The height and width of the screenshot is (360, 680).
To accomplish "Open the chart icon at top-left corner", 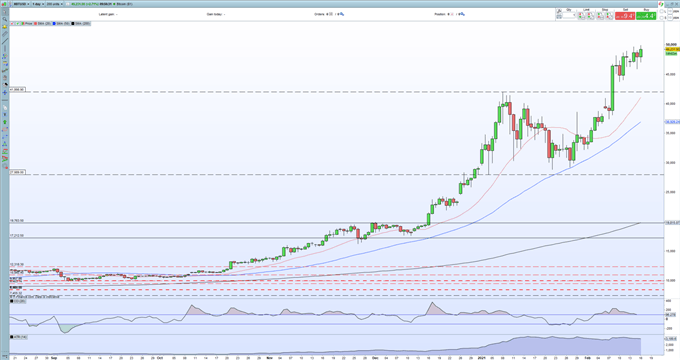I will (x=4, y=4).
